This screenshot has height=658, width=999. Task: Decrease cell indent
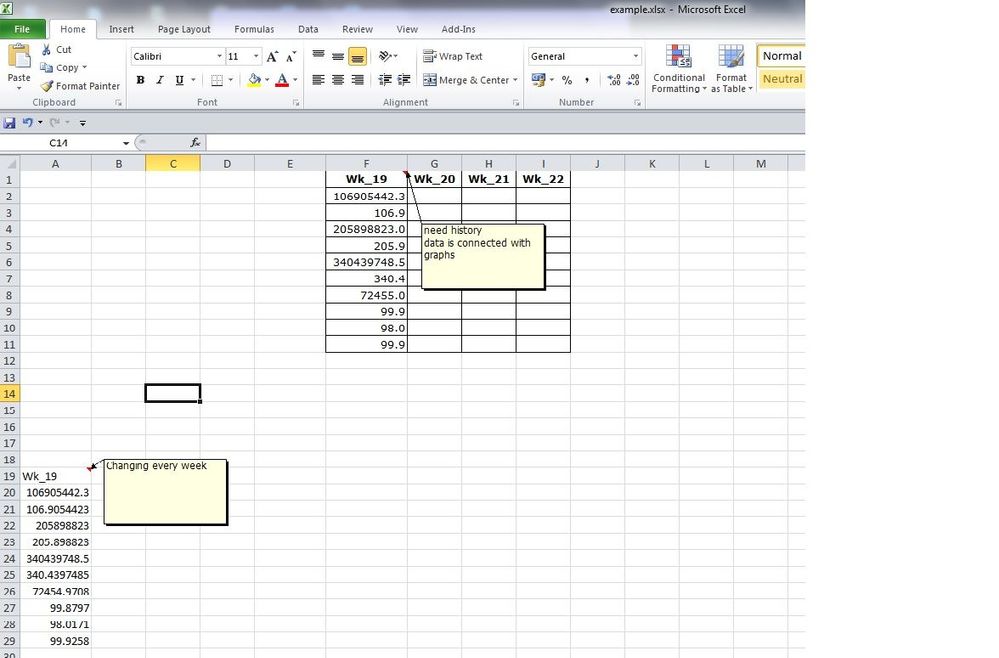coord(385,80)
